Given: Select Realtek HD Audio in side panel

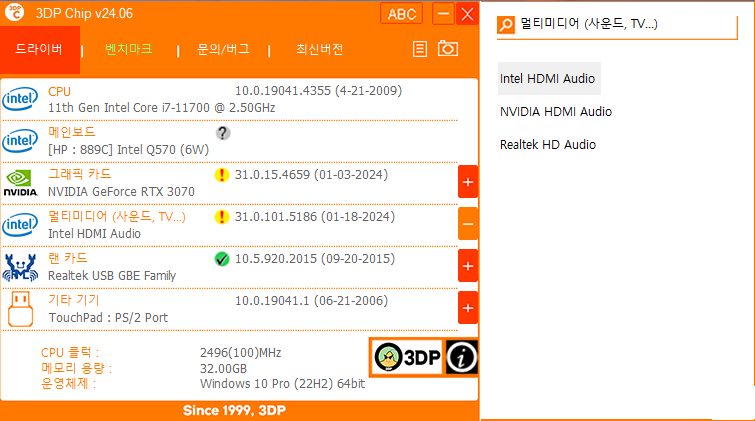Looking at the screenshot, I should [548, 145].
